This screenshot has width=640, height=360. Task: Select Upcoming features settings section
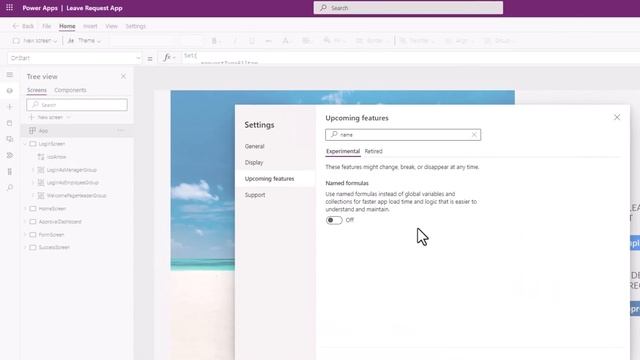(x=274, y=179)
